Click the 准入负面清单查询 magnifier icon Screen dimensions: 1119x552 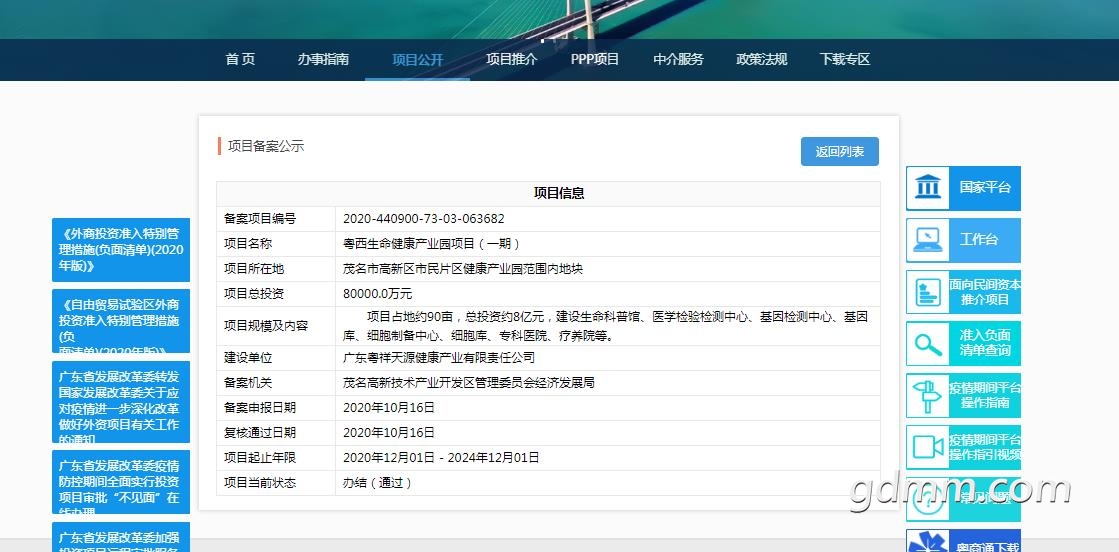(x=928, y=343)
